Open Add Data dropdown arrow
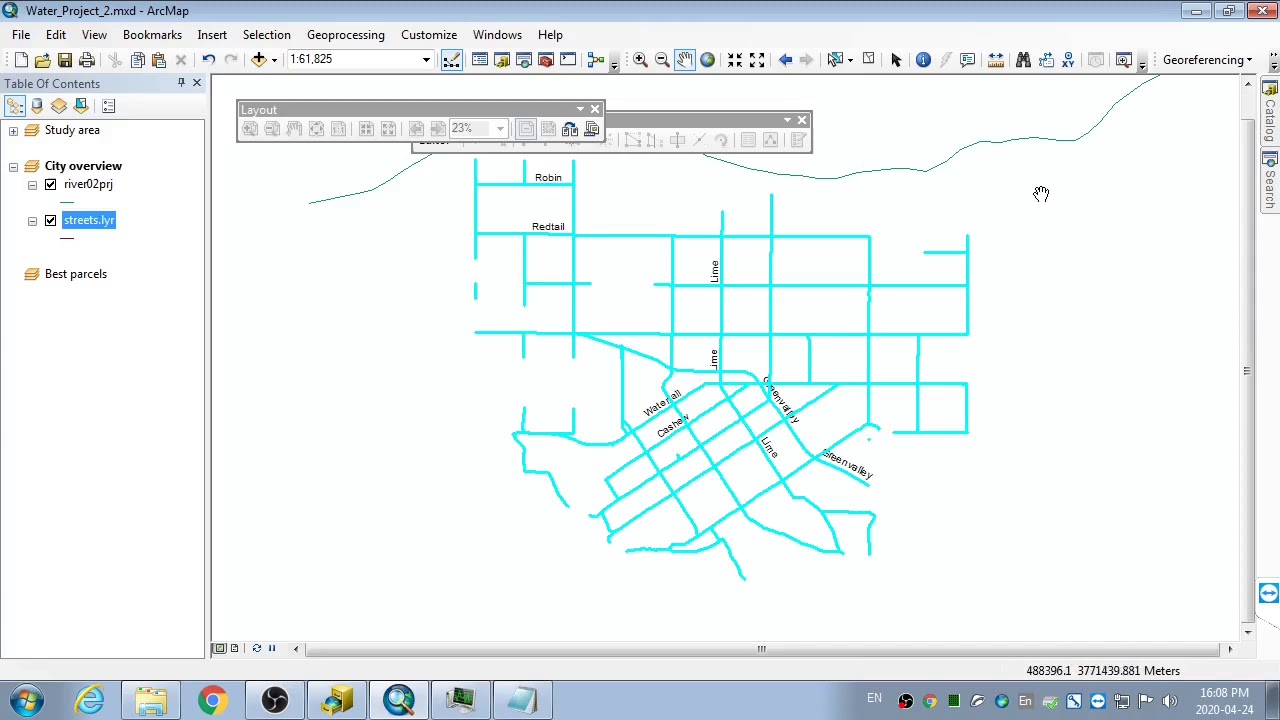Image resolution: width=1280 pixels, height=720 pixels. point(274,60)
